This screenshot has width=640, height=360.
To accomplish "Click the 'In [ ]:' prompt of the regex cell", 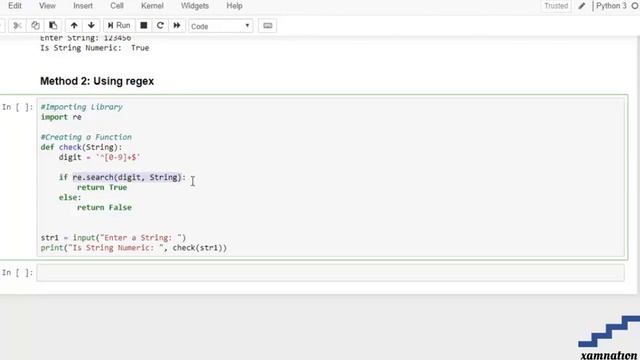I will point(18,107).
